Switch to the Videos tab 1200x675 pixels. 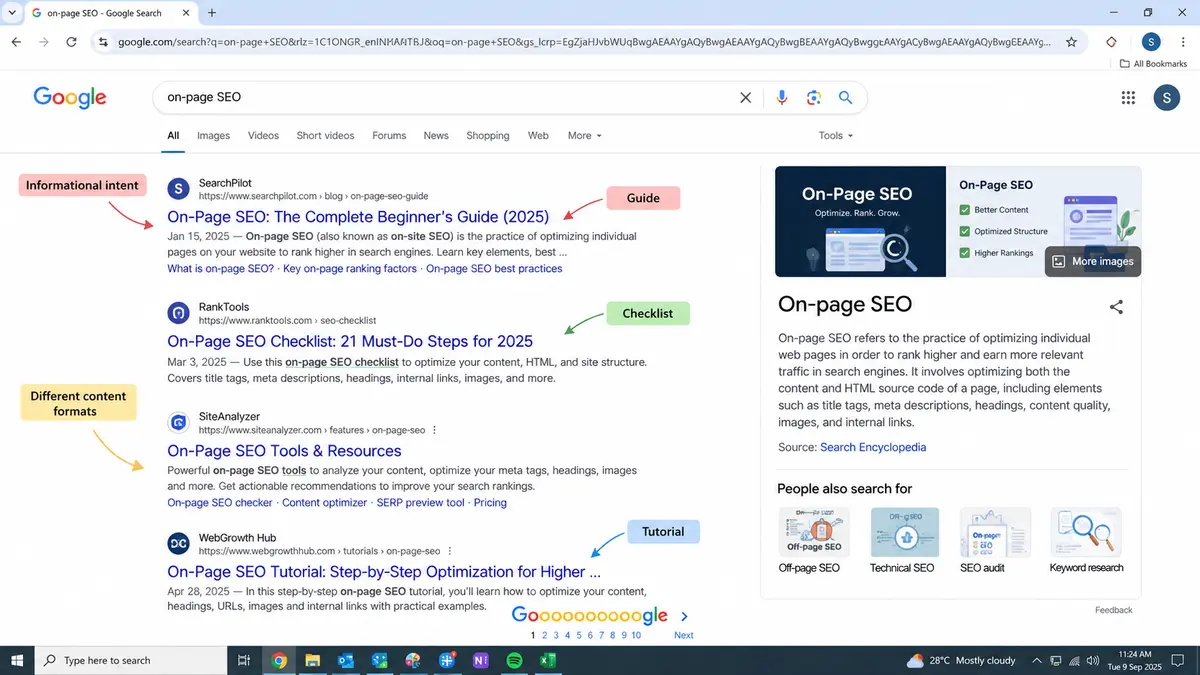[263, 135]
